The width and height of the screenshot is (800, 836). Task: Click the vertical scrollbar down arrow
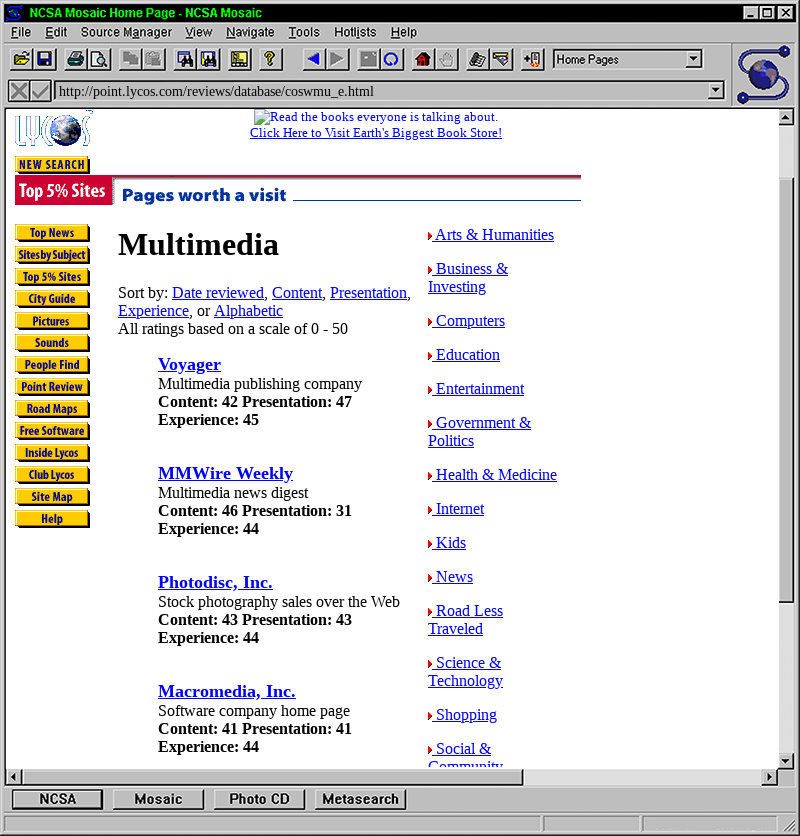coord(786,761)
